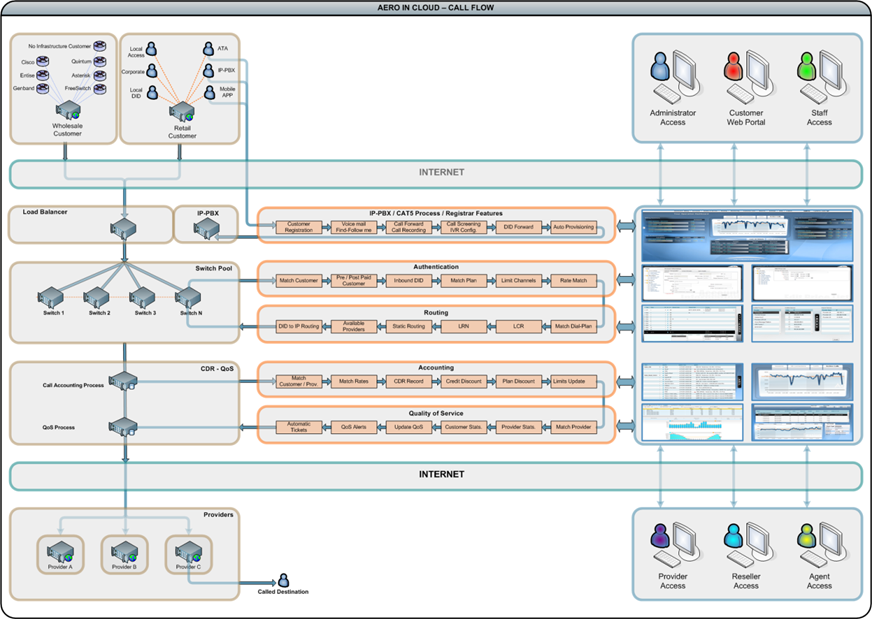Select the LCR routing step box

click(518, 326)
